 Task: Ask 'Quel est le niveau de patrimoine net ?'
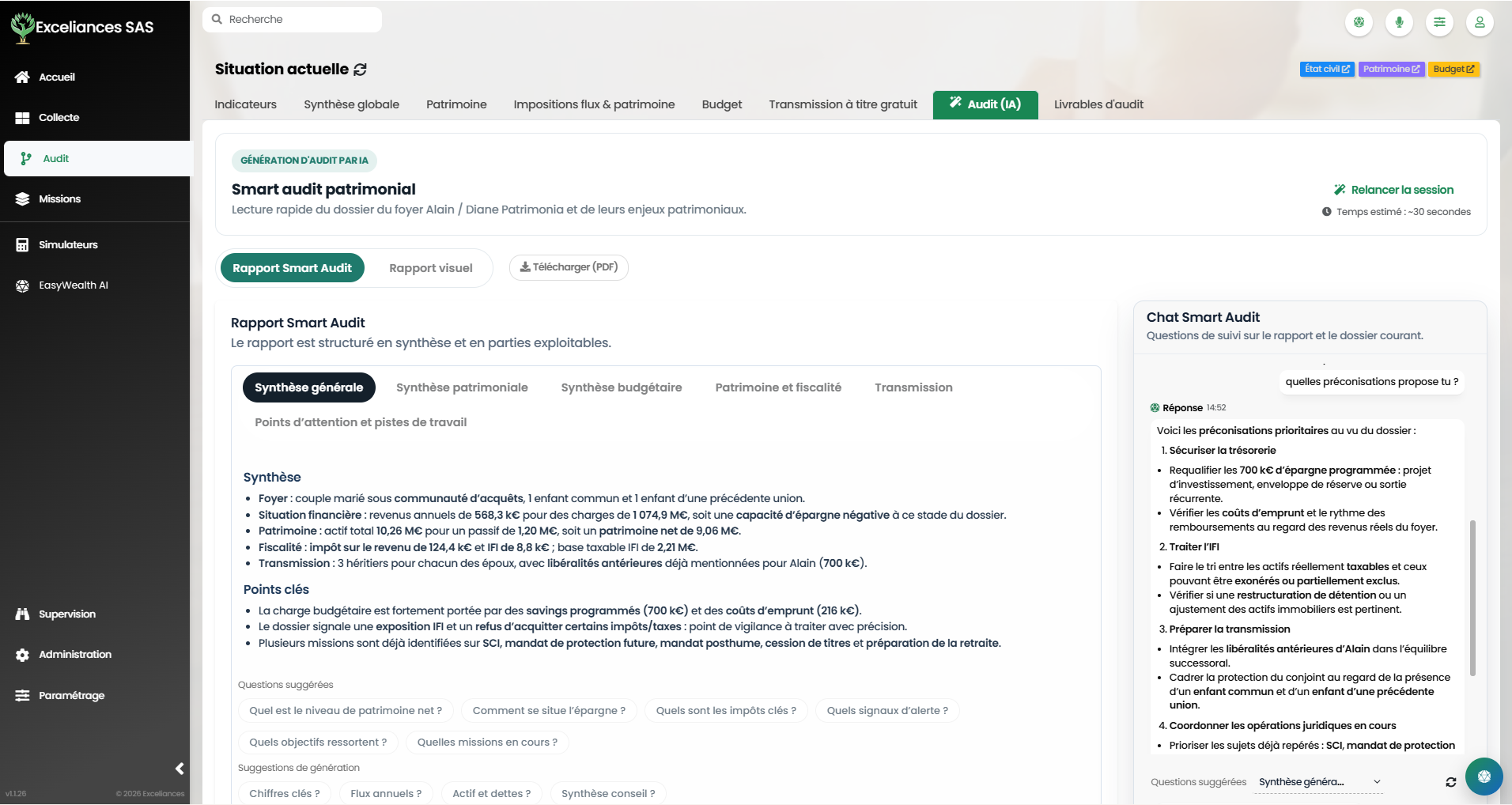click(346, 710)
